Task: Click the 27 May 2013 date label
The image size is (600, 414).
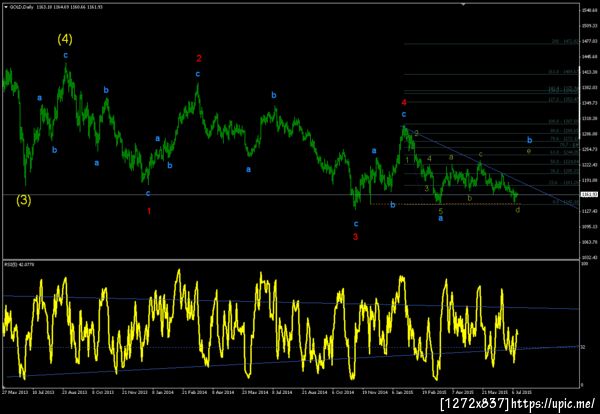Action: pyautogui.click(x=13, y=392)
